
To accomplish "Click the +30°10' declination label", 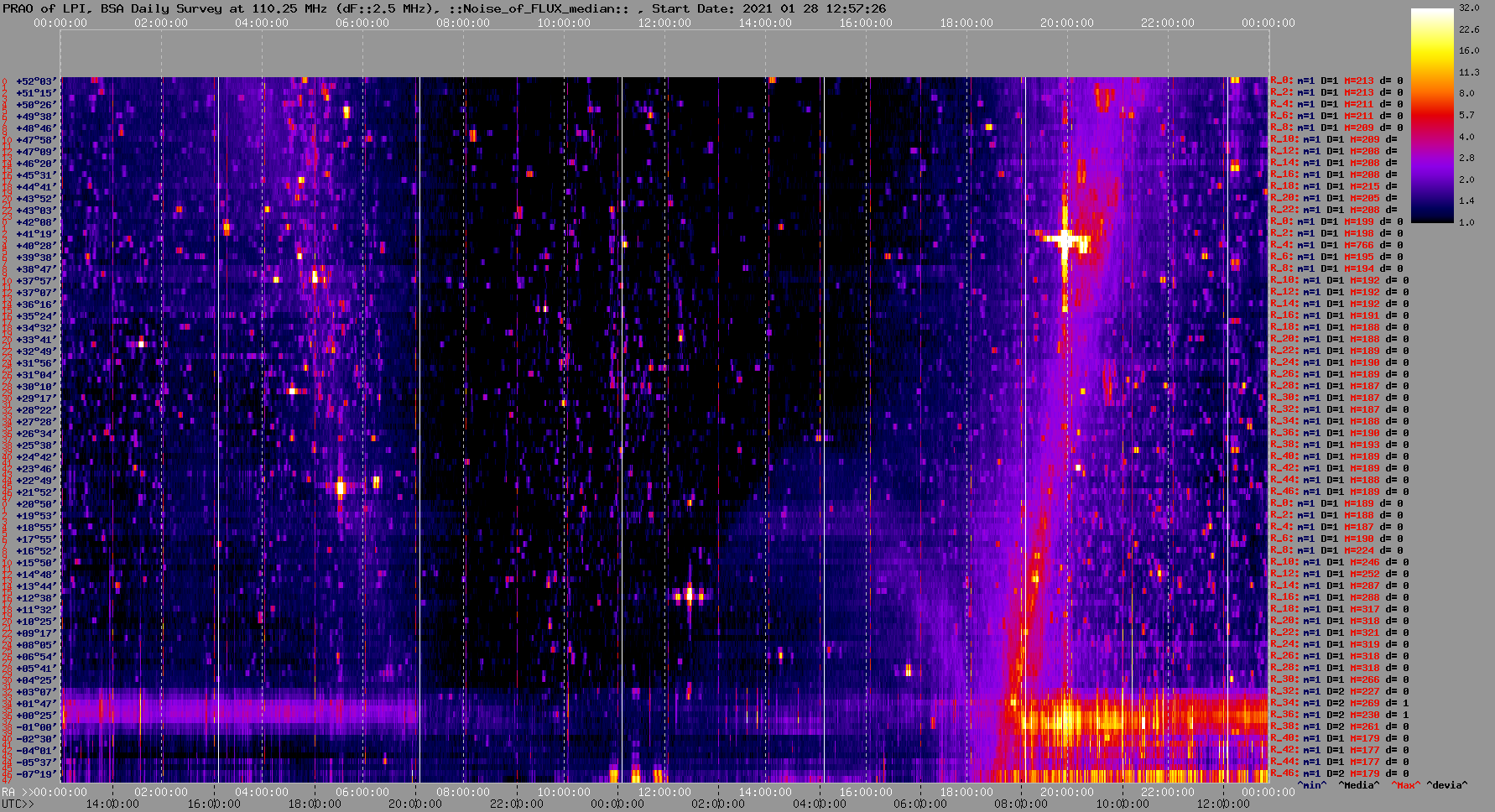I will [x=36, y=387].
